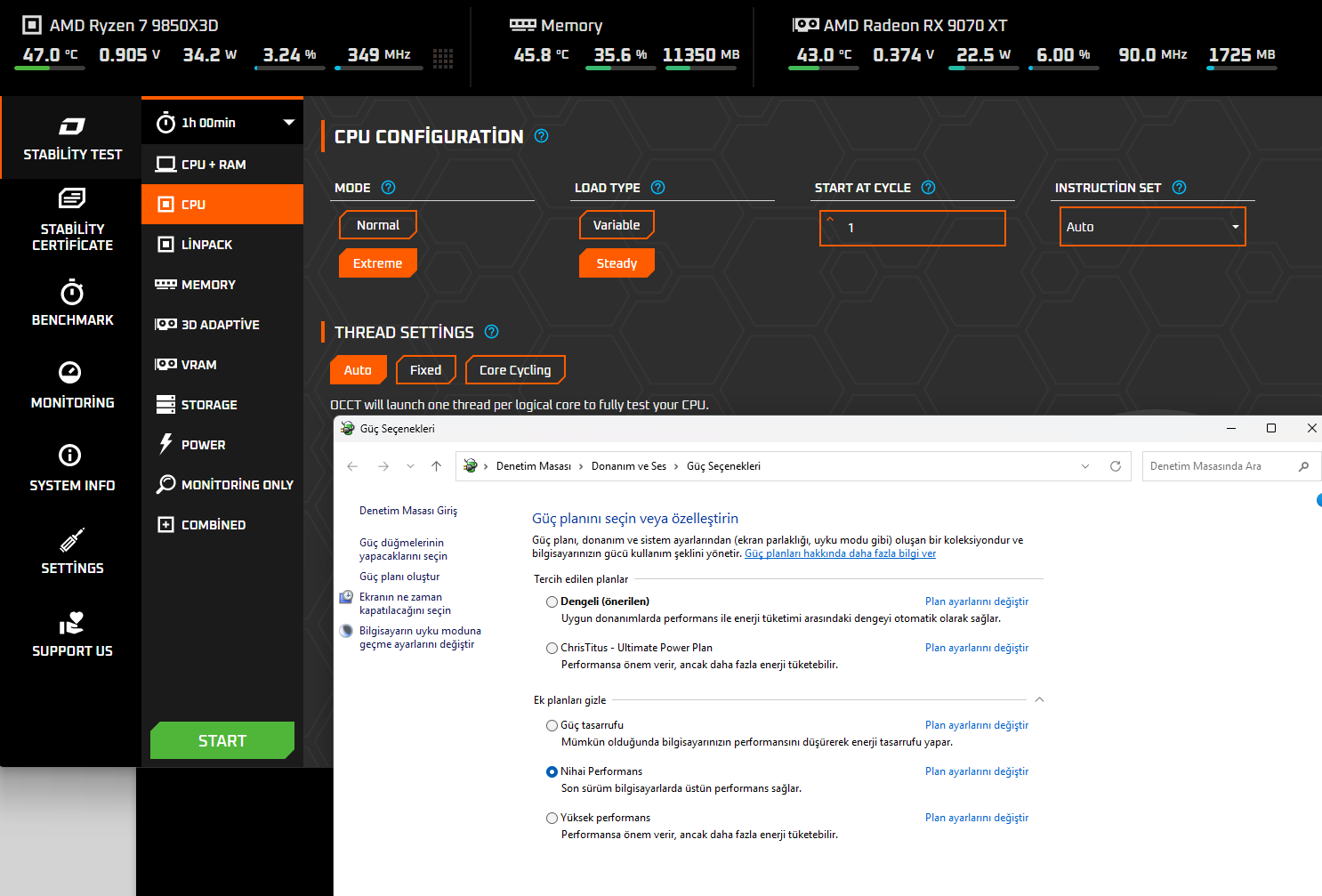This screenshot has height=896, width=1322.
Task: Open the Stability Test section
Action: point(72,138)
